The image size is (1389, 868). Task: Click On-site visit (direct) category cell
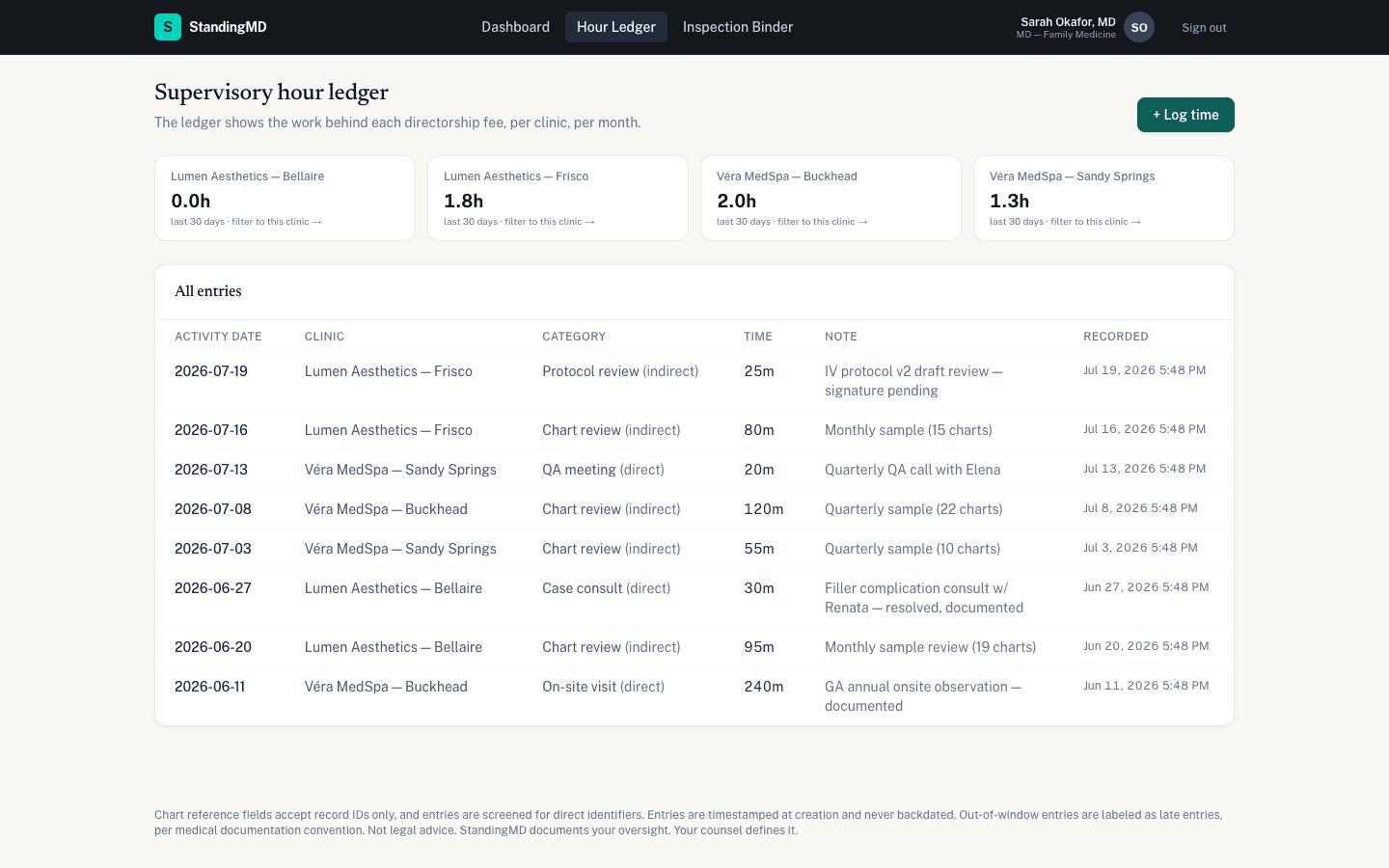pyautogui.click(x=603, y=687)
